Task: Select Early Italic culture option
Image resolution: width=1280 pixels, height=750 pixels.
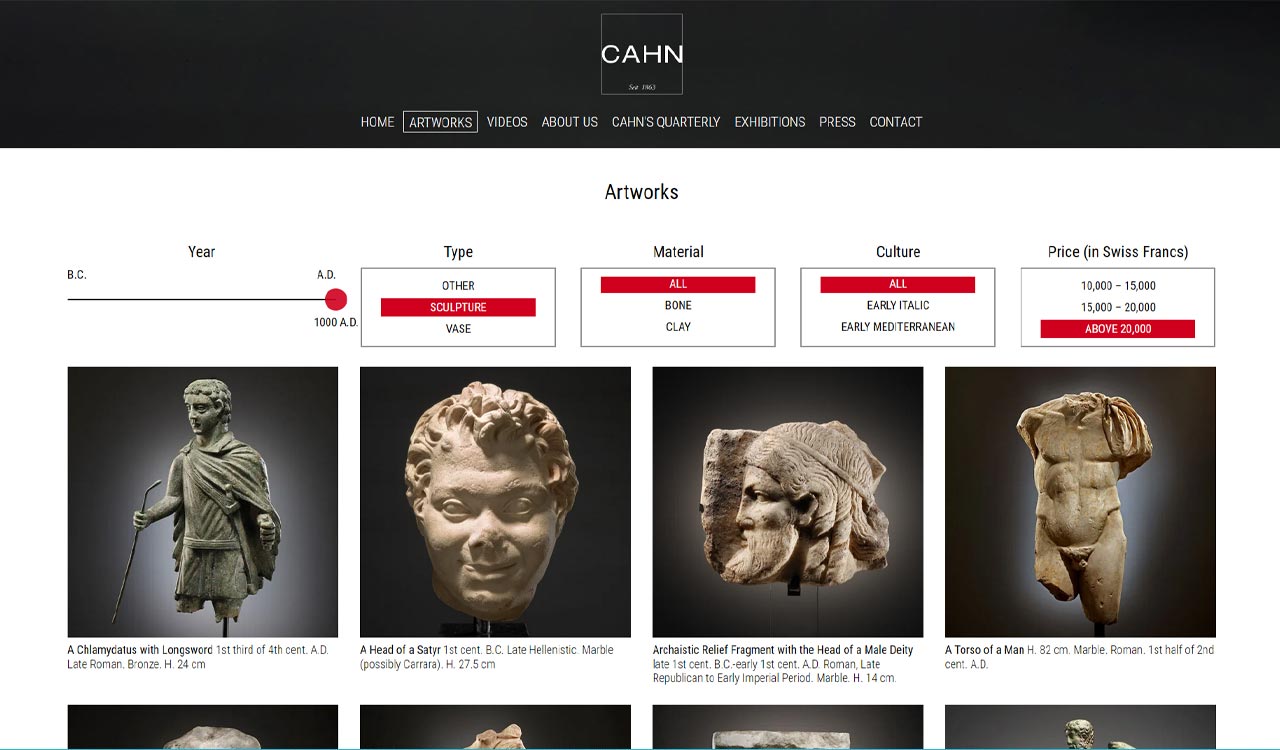Action: (898, 306)
